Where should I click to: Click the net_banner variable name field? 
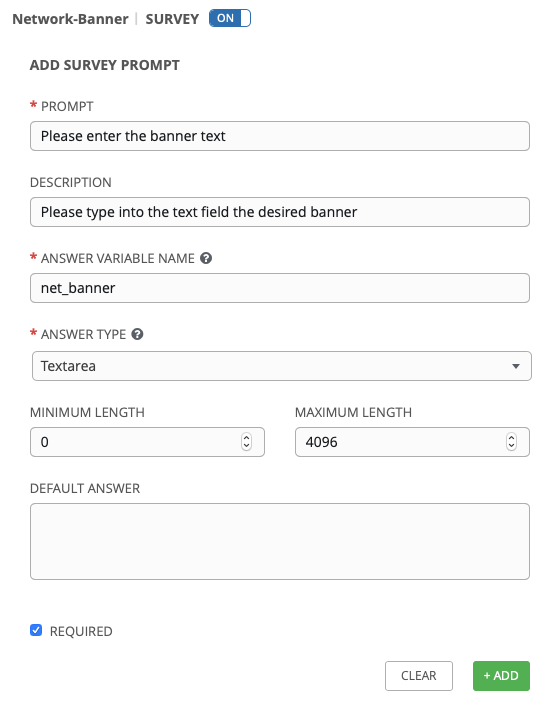[280, 288]
